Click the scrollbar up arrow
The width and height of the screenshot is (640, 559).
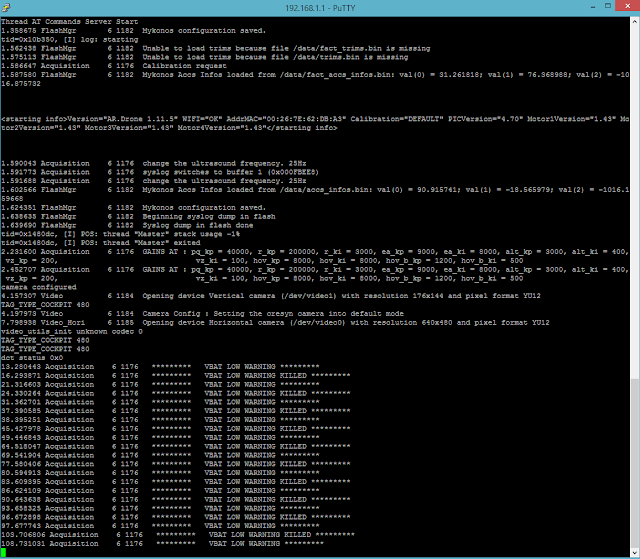pyautogui.click(x=635, y=21)
